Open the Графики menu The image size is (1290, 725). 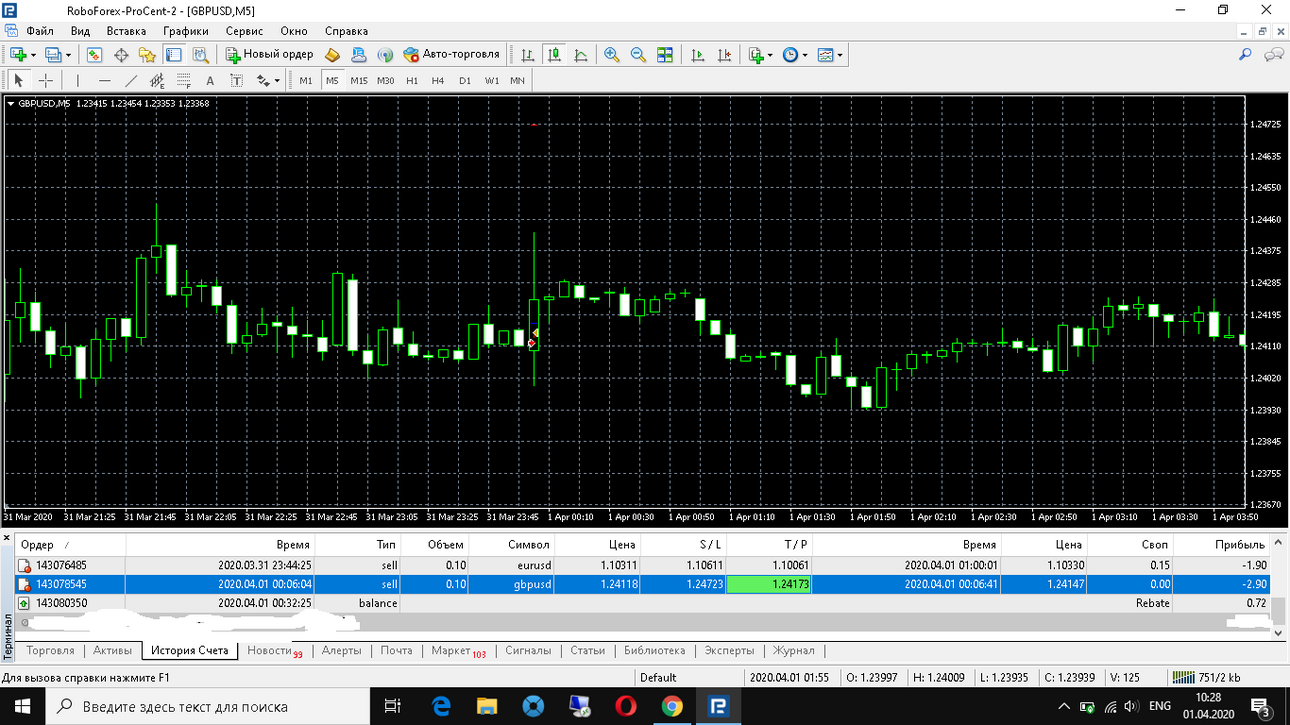tap(186, 31)
